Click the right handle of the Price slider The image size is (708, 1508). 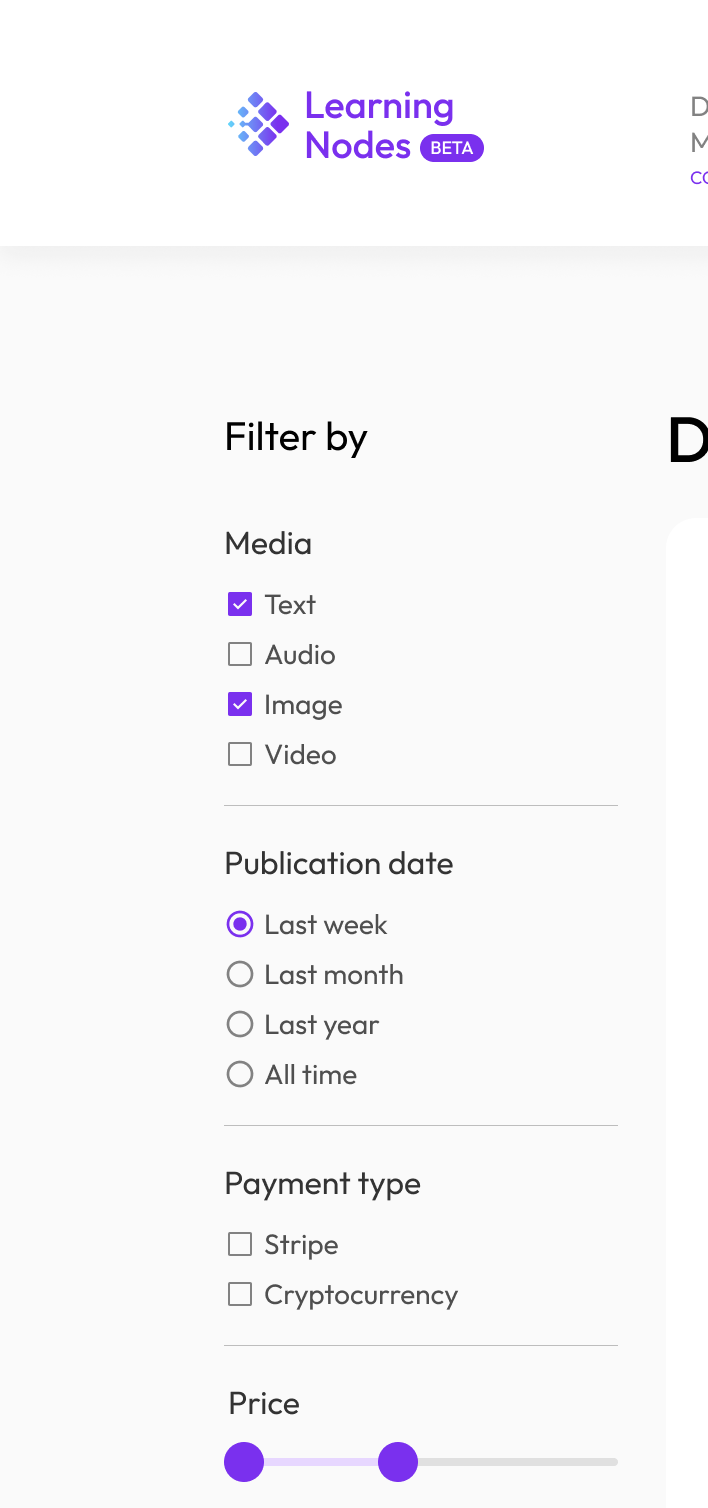[x=398, y=1462]
